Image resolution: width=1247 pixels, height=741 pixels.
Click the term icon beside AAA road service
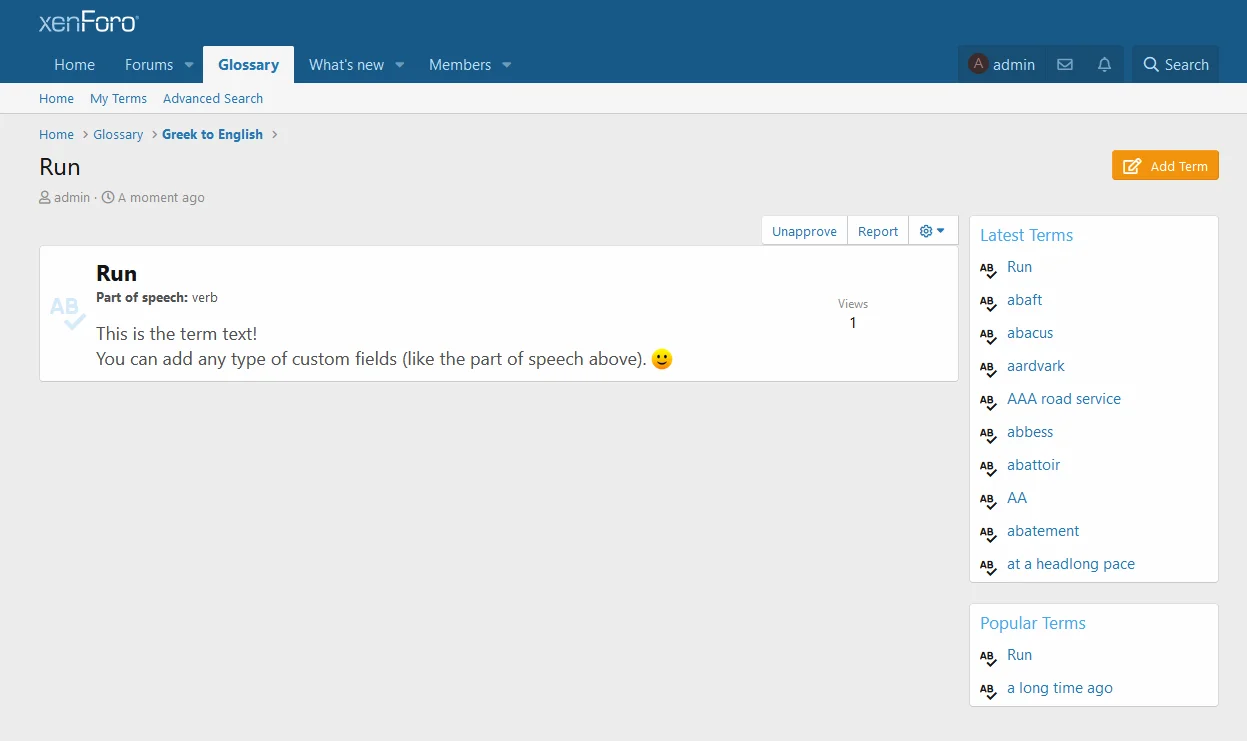(988, 400)
